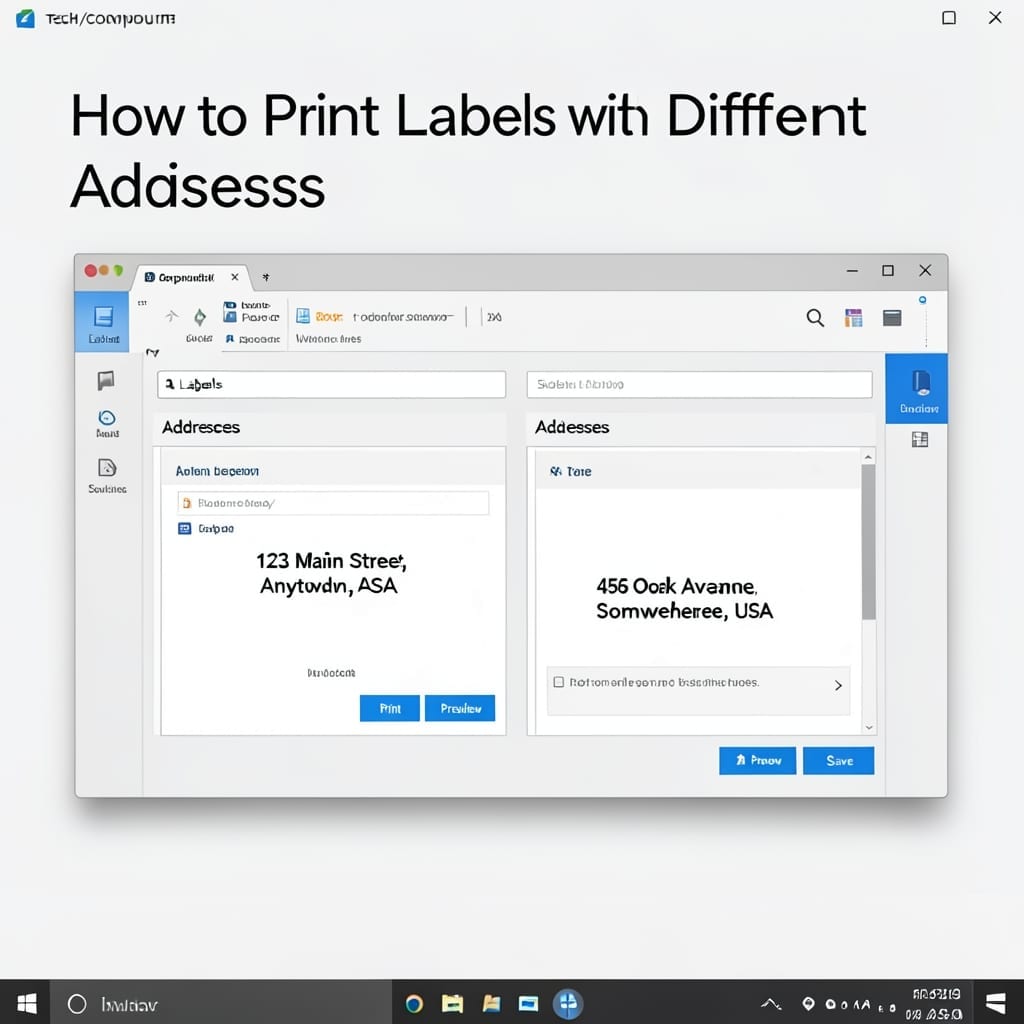Select the blue Labels sidebar button at top left

[103, 323]
